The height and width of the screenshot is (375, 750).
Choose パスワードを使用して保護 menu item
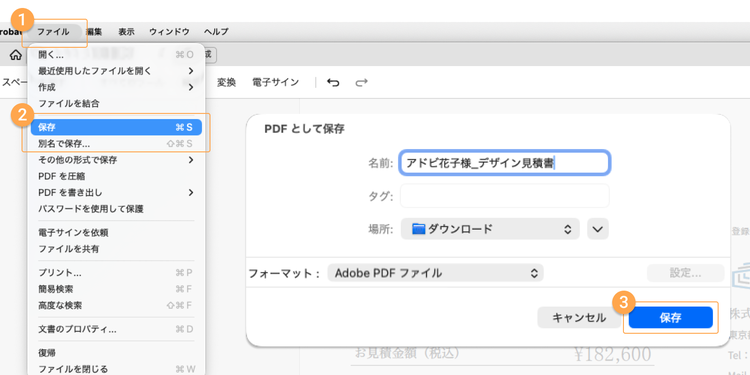click(116, 209)
